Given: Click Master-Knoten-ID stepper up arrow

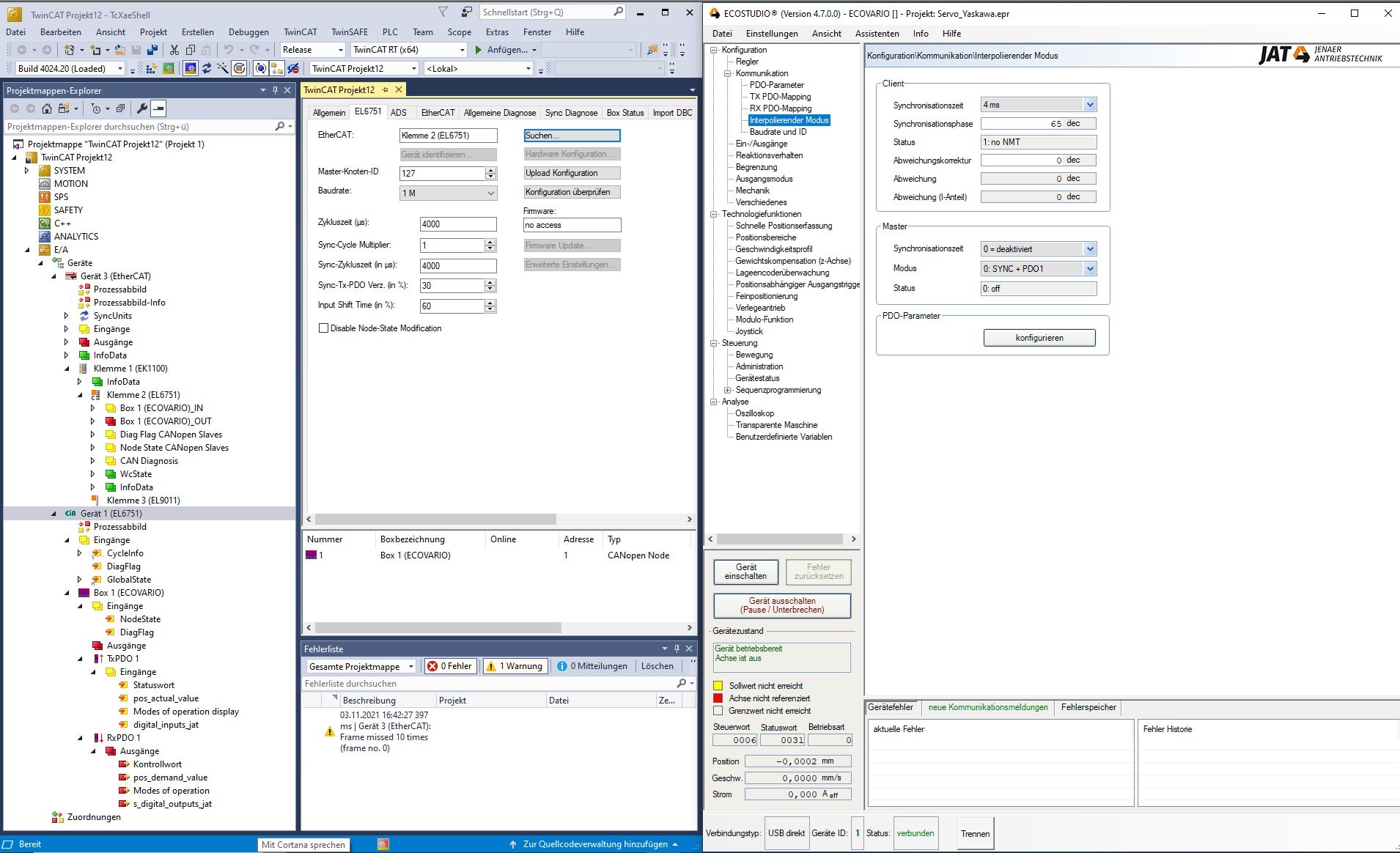Looking at the screenshot, I should (x=490, y=170).
